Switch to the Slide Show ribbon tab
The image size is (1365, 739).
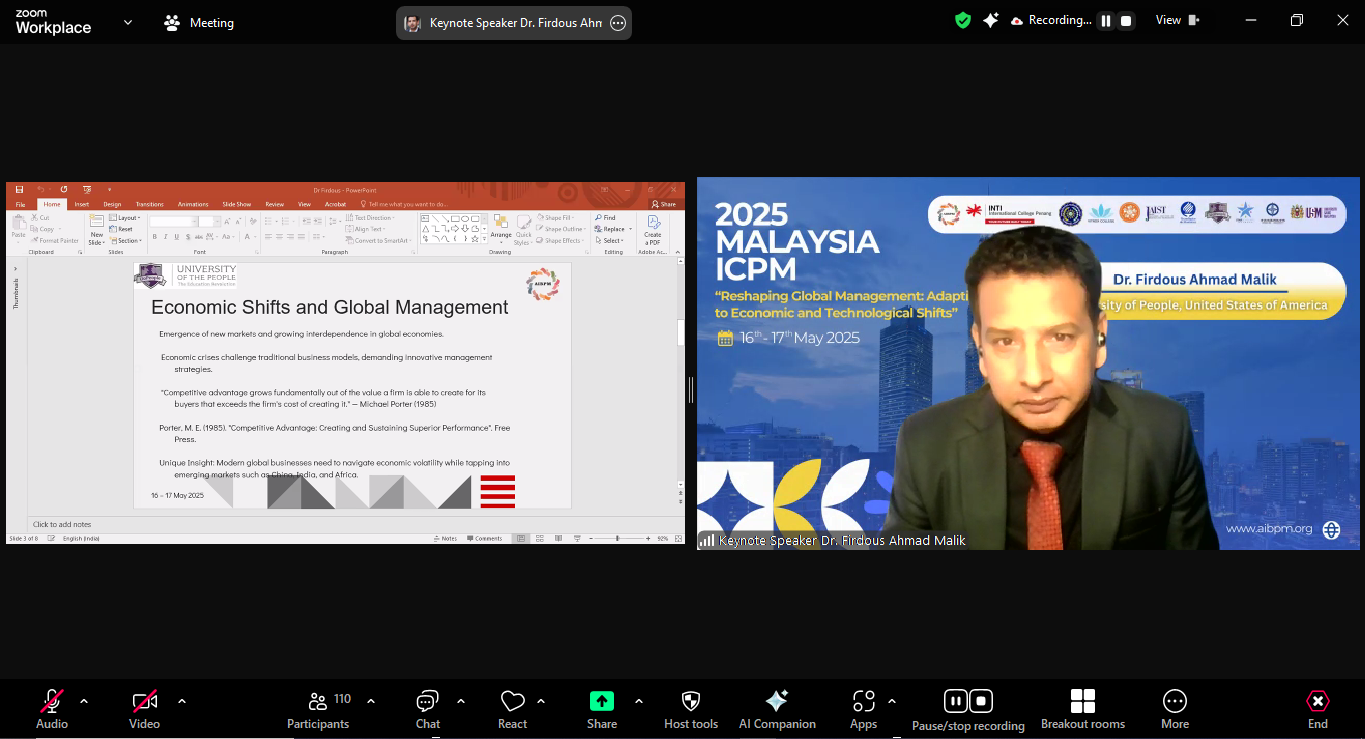tap(236, 204)
